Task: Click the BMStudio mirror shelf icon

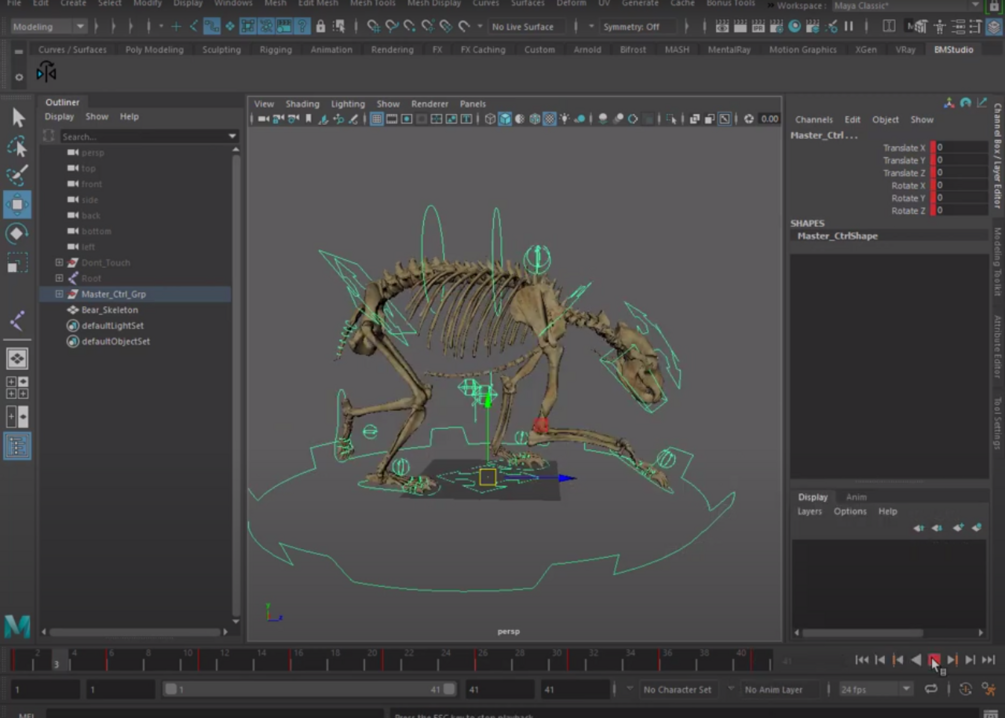Action: pos(46,72)
